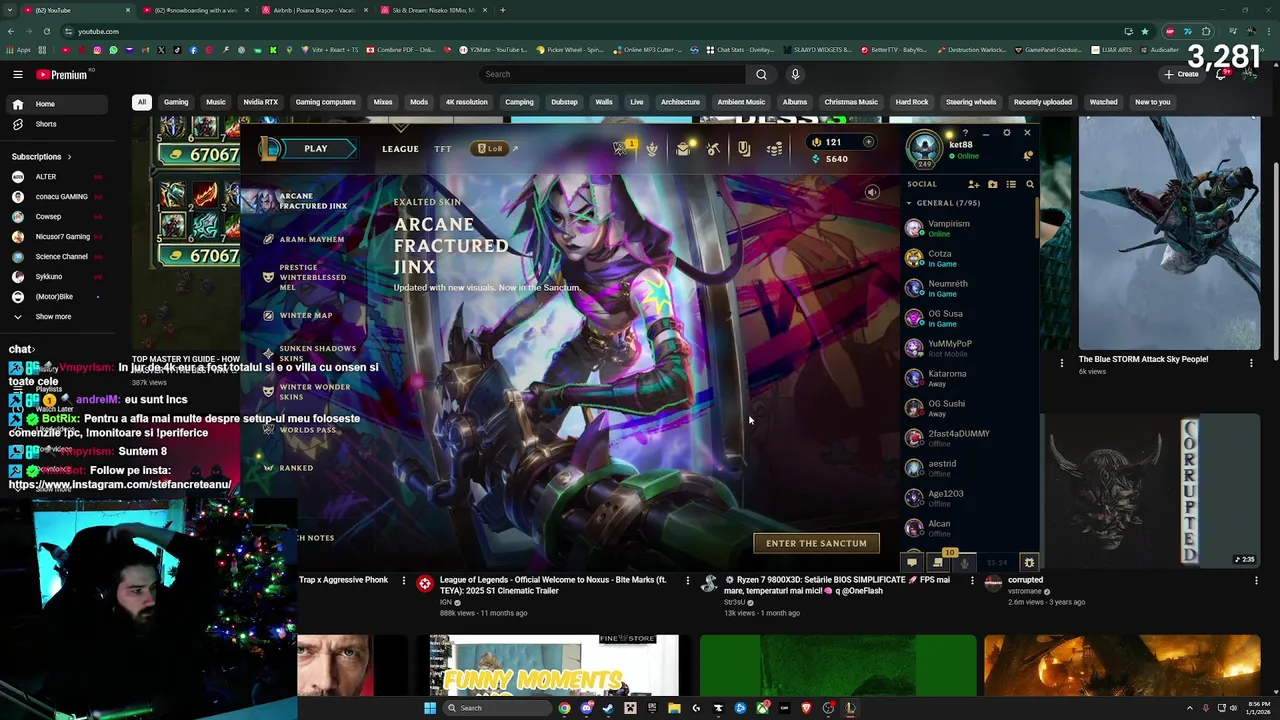This screenshot has width=1280, height=720.
Task: Collapse the GENERAL friends group
Action: (909, 203)
